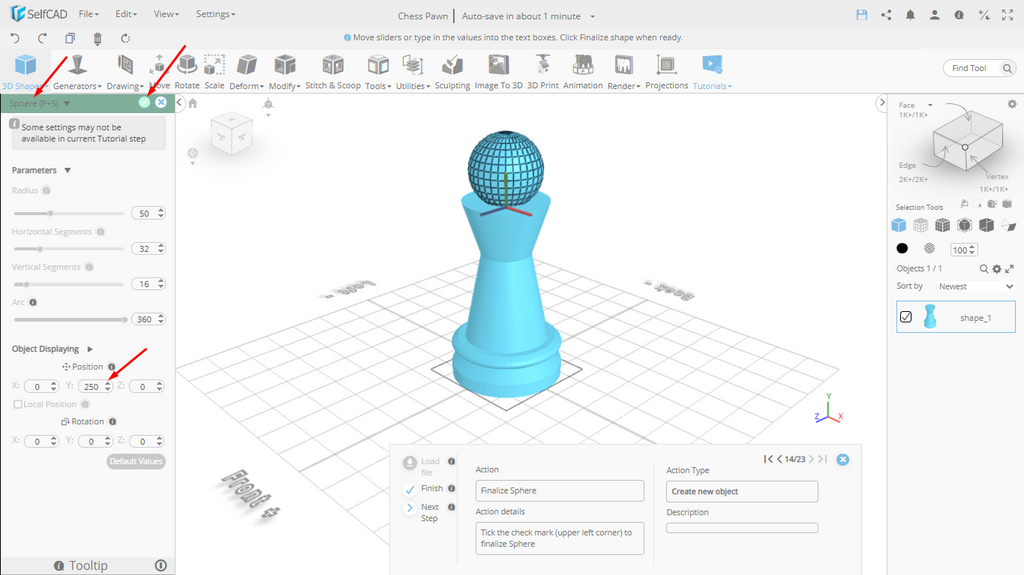Screen dimensions: 1024x575
Task: Expand the Object Displaying section
Action: [90, 349]
